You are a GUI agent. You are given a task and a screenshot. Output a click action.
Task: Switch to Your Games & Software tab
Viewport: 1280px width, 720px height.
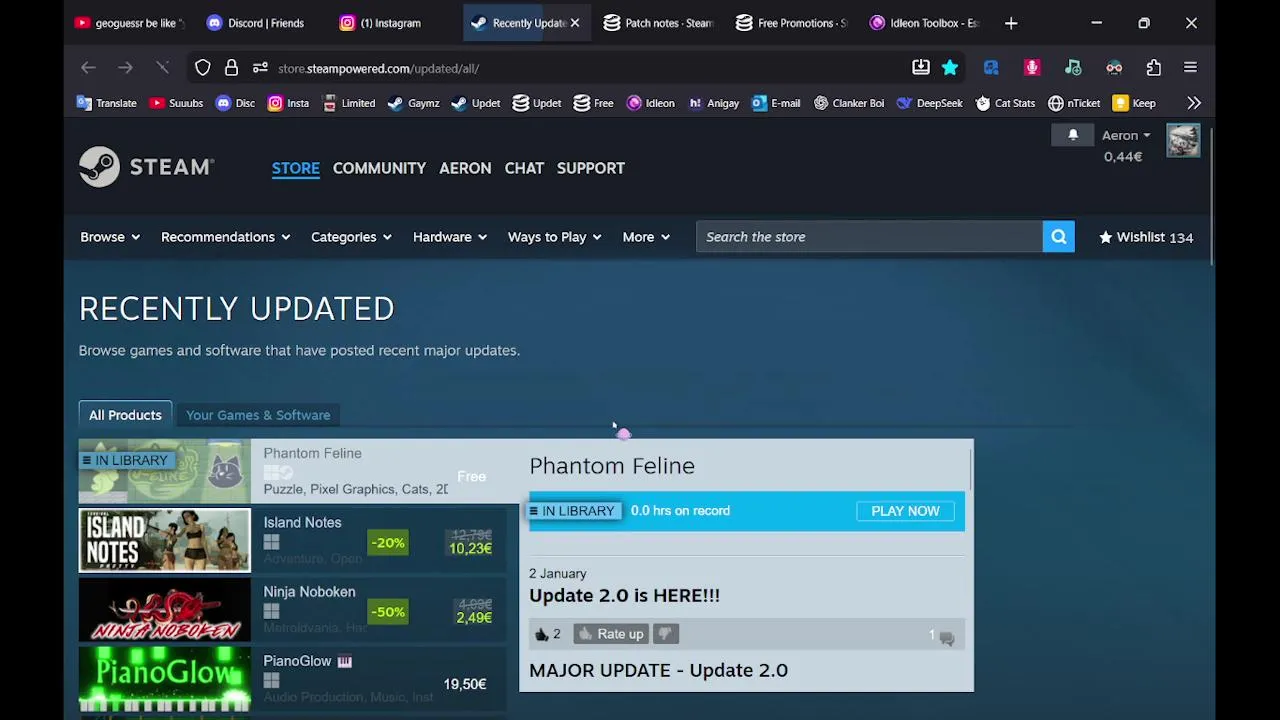[258, 415]
